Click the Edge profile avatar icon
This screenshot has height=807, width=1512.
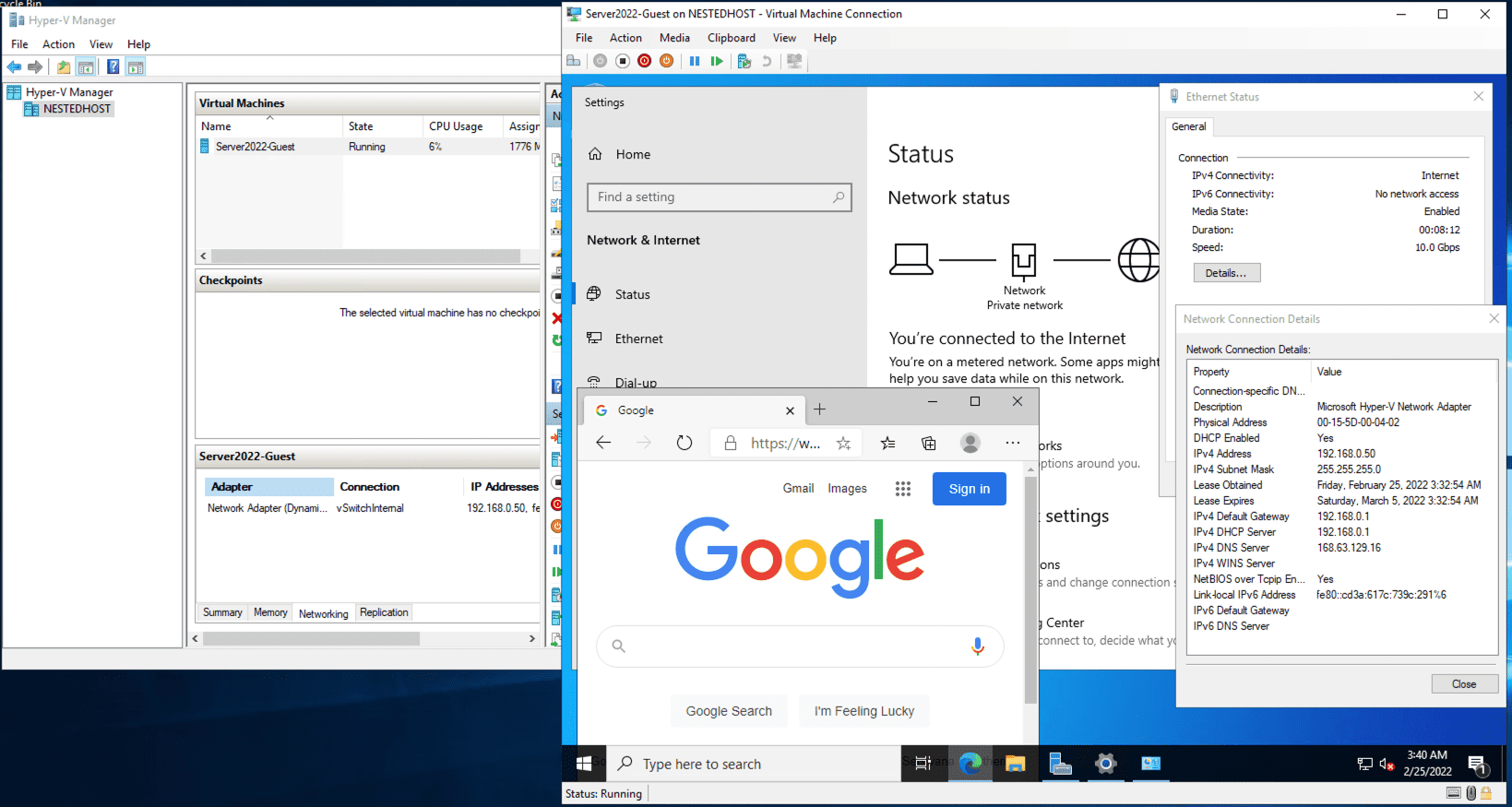tap(970, 443)
